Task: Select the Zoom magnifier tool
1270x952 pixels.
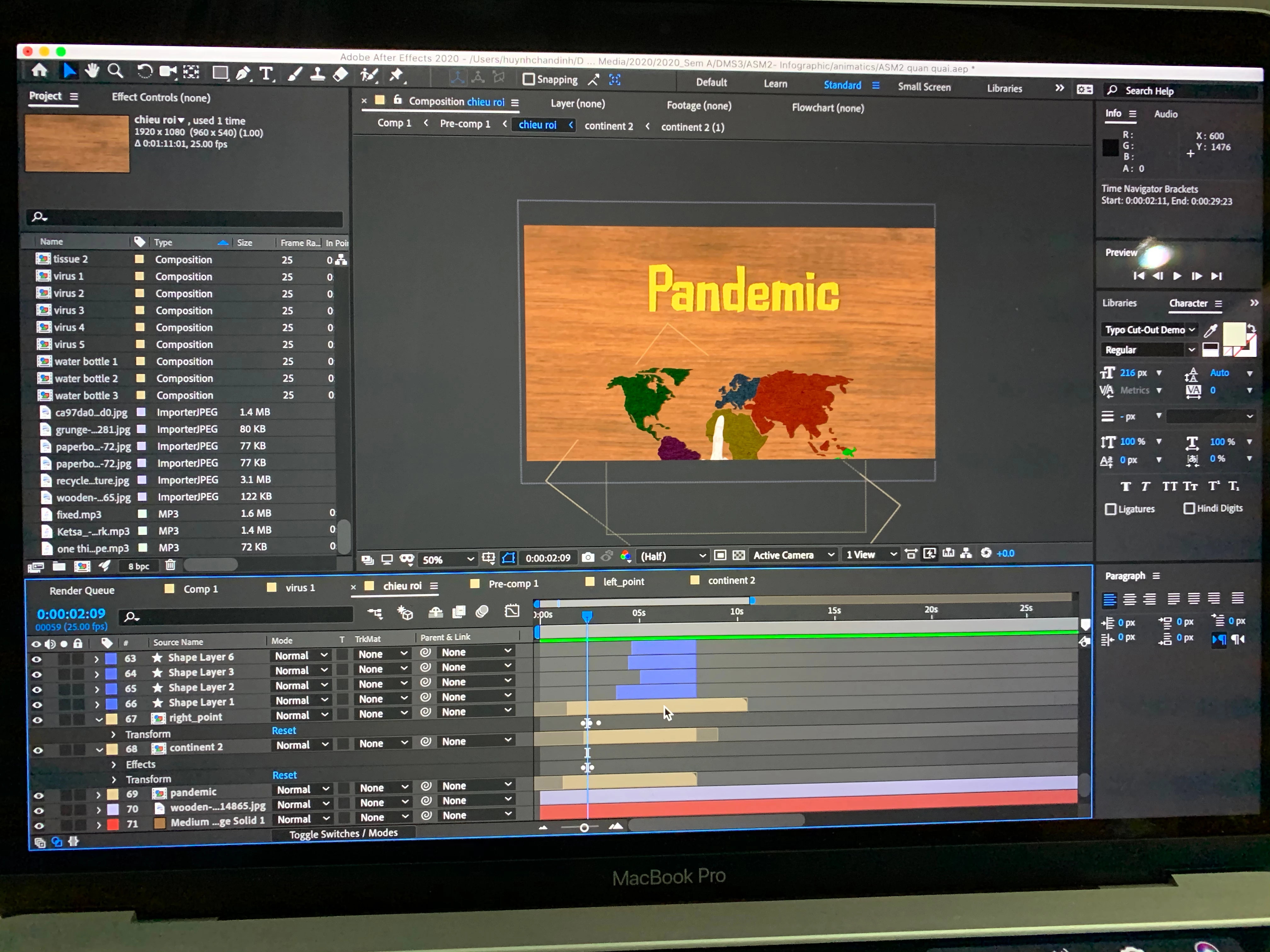Action: click(115, 71)
